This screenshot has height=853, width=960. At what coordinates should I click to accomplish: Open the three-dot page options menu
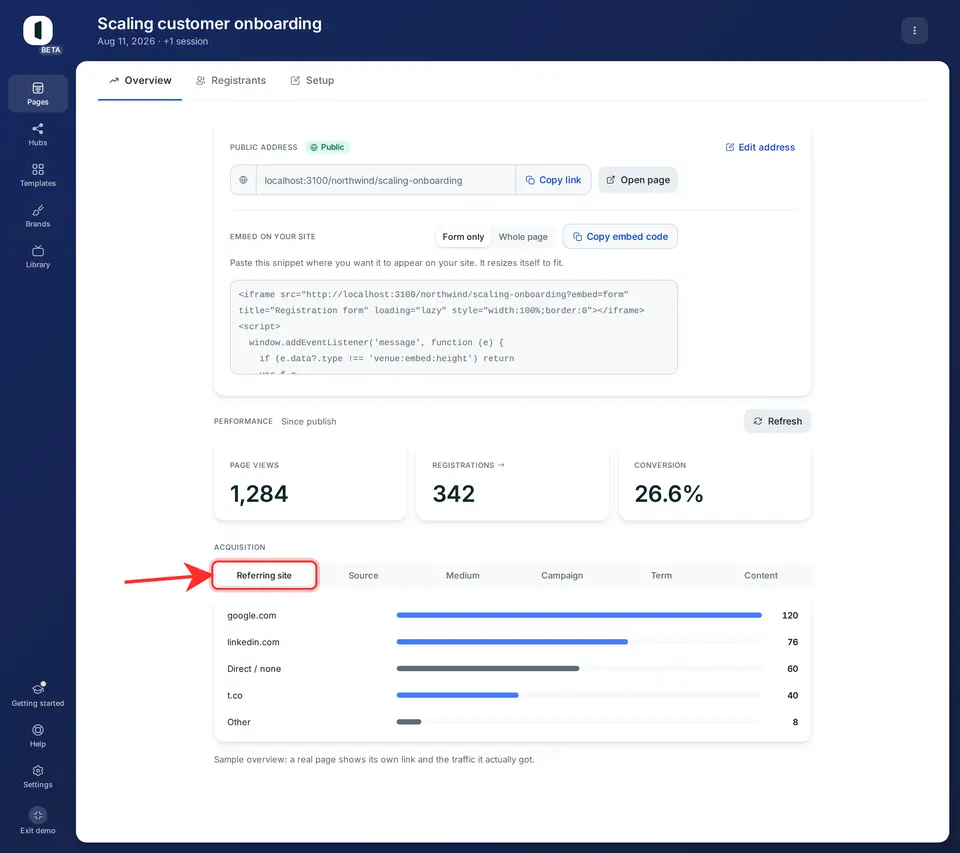(x=914, y=31)
